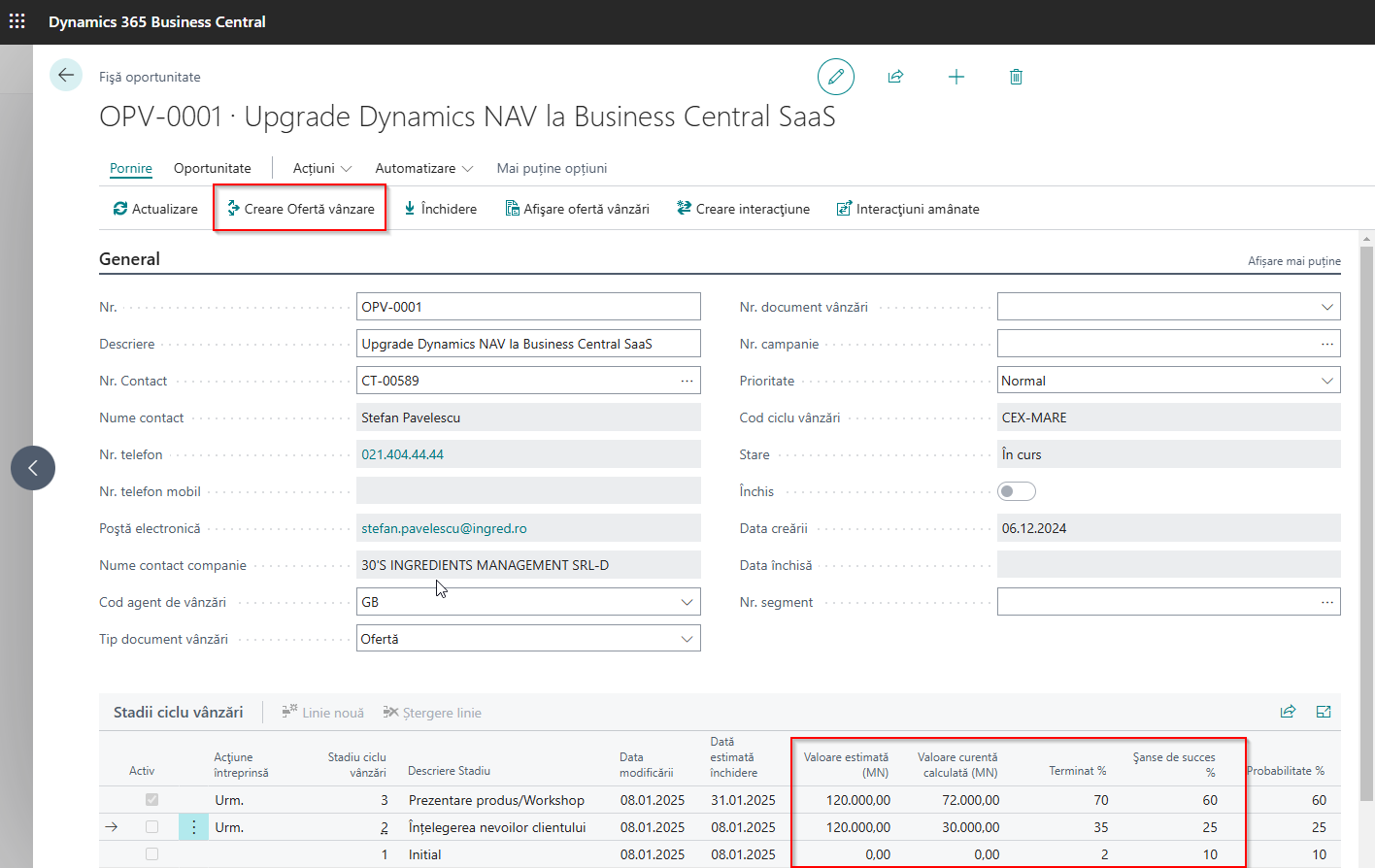Click the Linie nouă icon

pyautogui.click(x=289, y=712)
